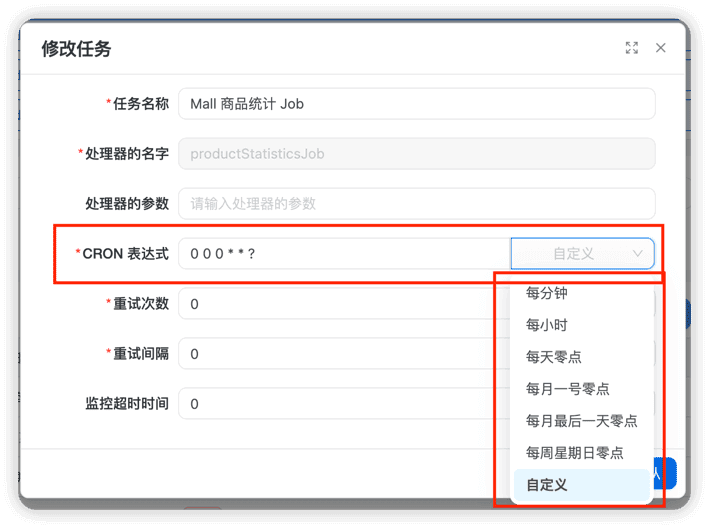Edit the 重试间隔 number field
This screenshot has width=709, height=528.
point(344,354)
